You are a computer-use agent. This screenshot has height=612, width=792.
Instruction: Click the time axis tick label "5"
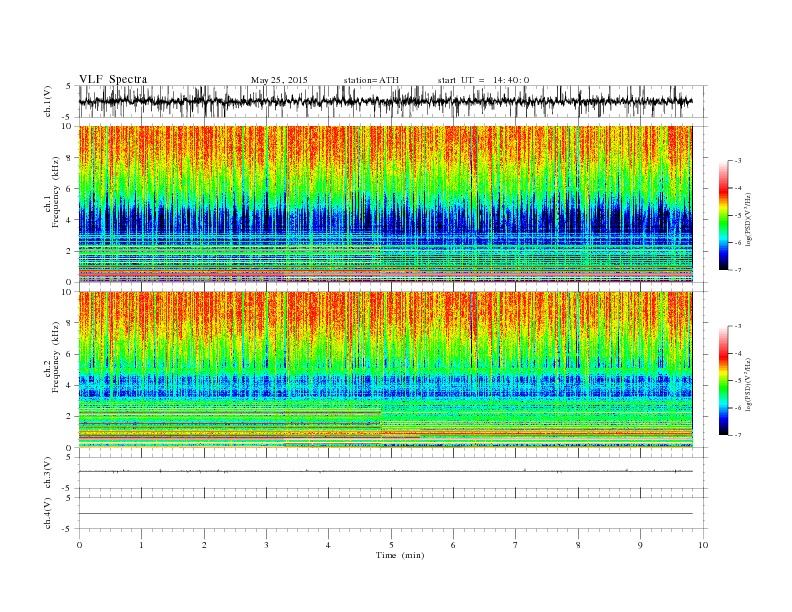click(391, 545)
